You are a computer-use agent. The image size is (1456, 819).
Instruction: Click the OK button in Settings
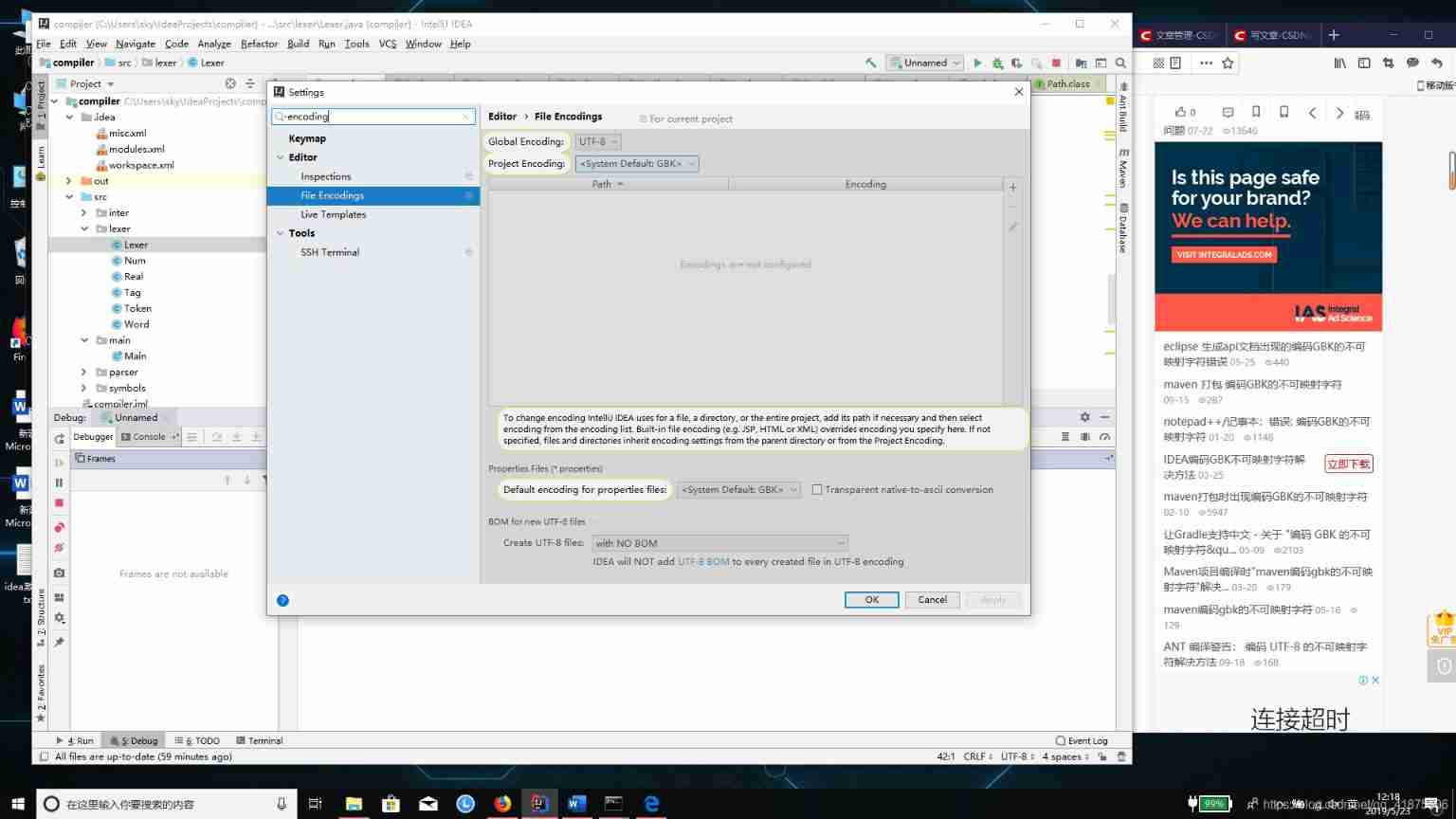pos(871,599)
